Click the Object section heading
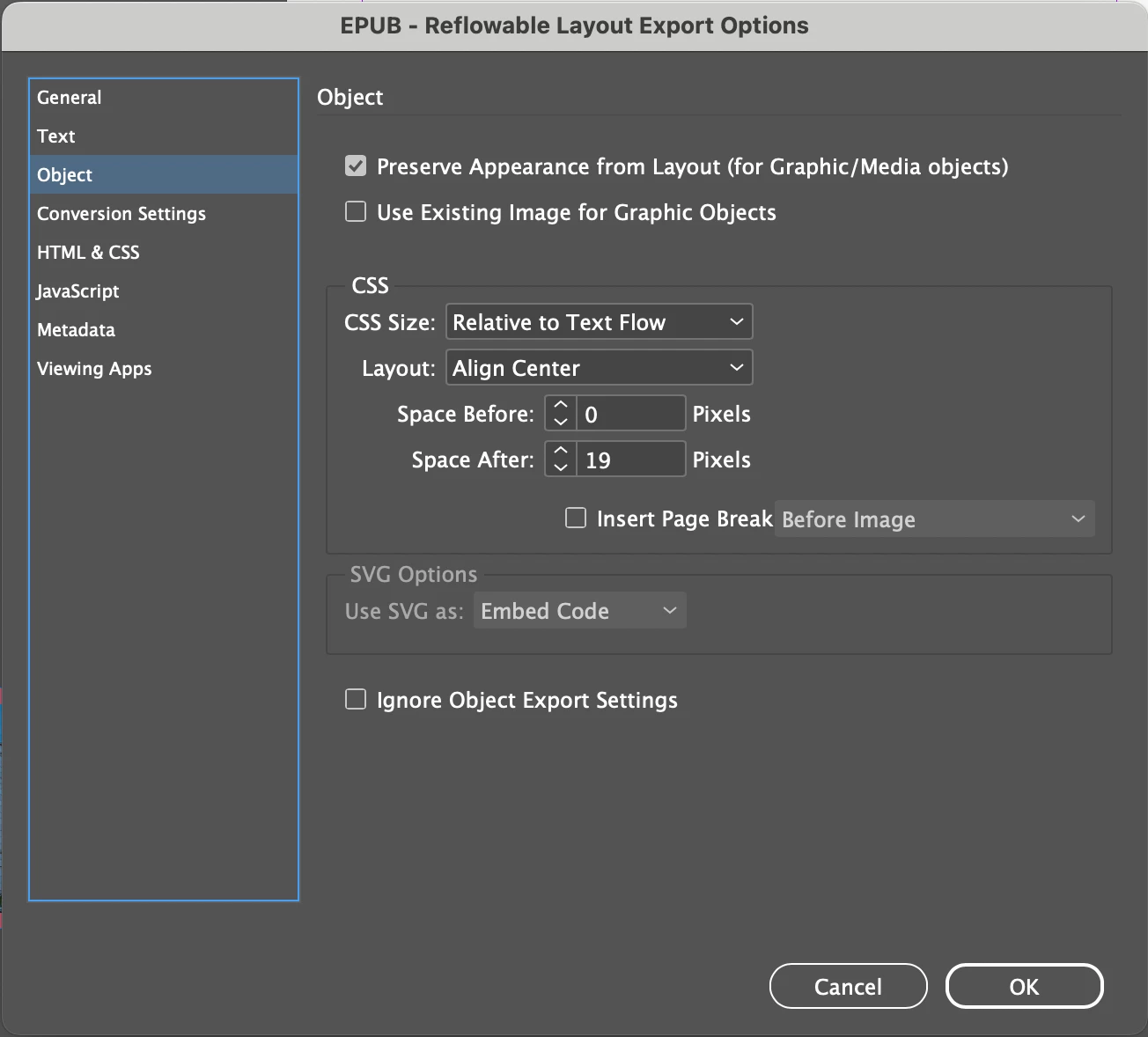 pos(350,98)
